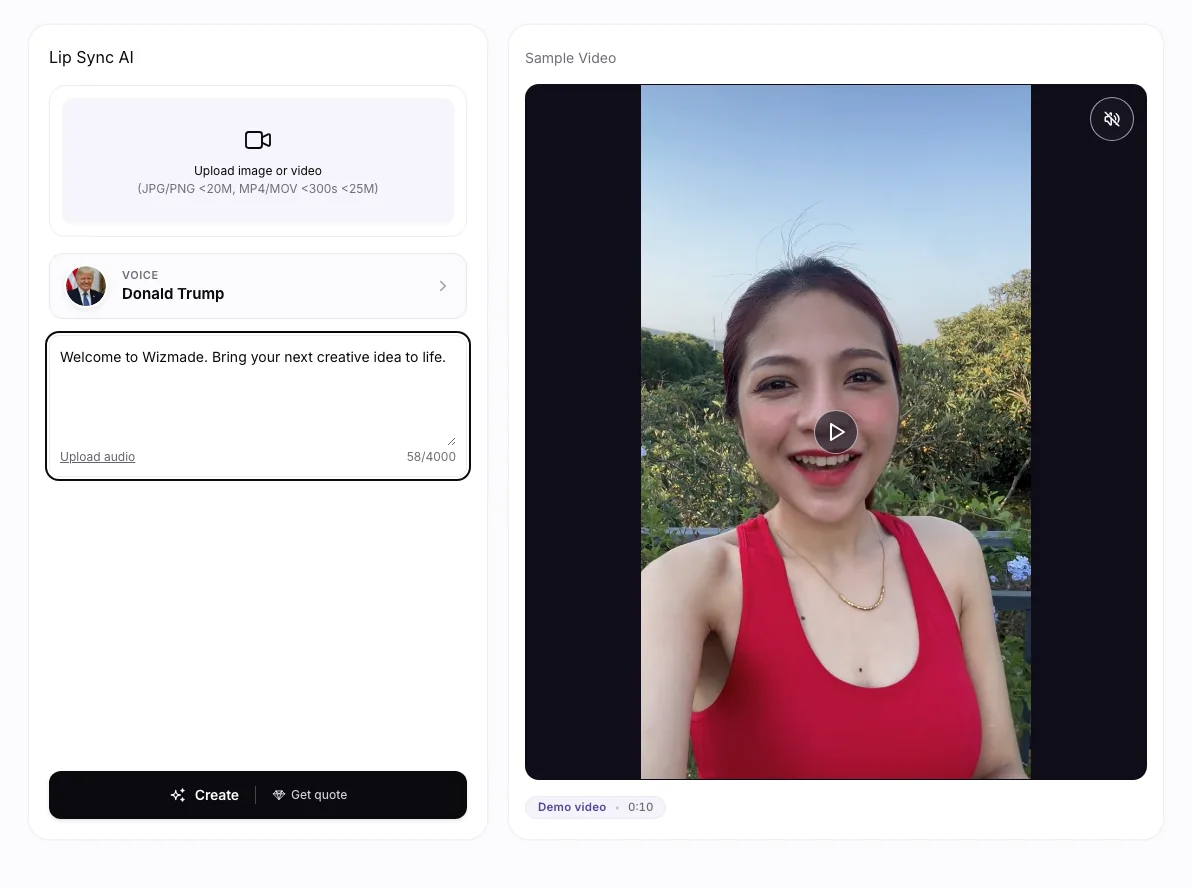
Task: Click the 0:10 duration label
Action: pos(640,807)
